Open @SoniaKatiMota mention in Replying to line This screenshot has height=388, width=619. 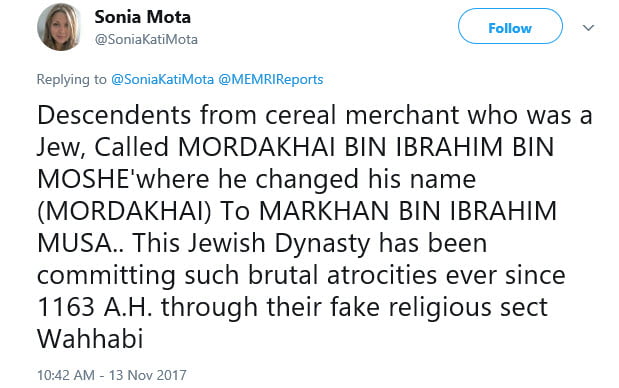[162, 79]
